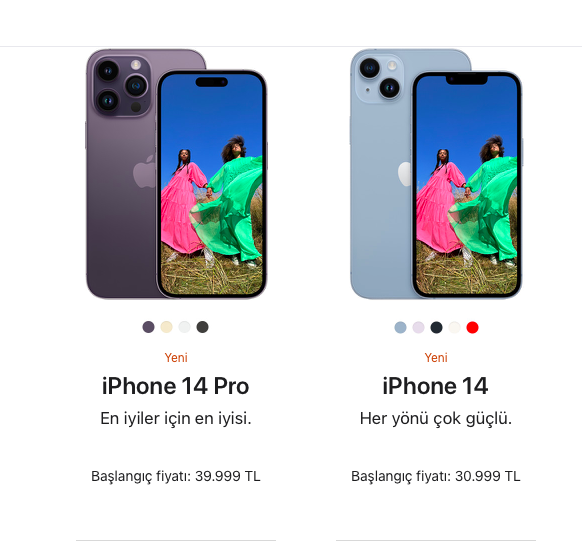The width and height of the screenshot is (582, 549).
Task: Open the blue iPhone 14 product image
Action: tap(436, 174)
